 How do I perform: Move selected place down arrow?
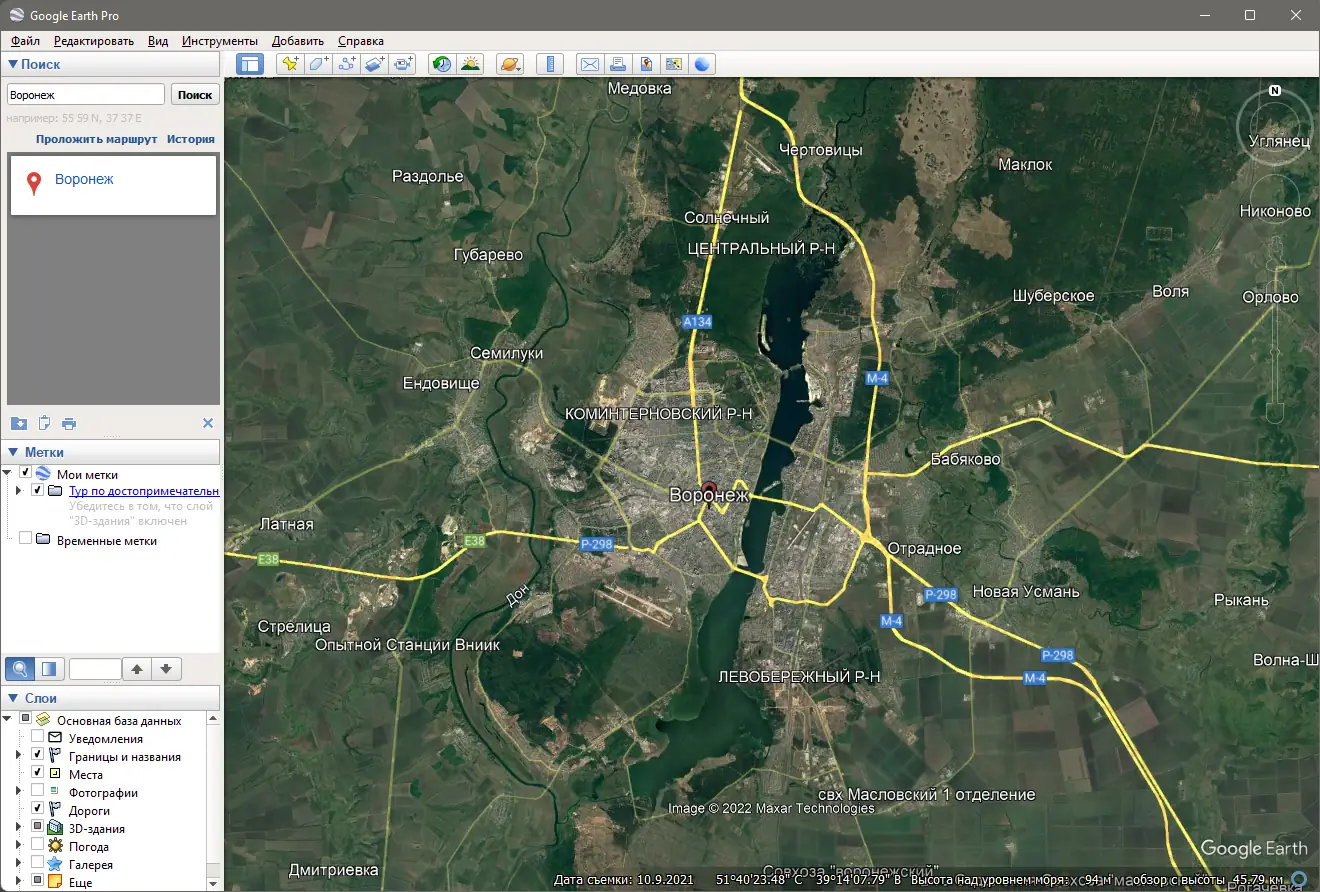click(x=166, y=669)
